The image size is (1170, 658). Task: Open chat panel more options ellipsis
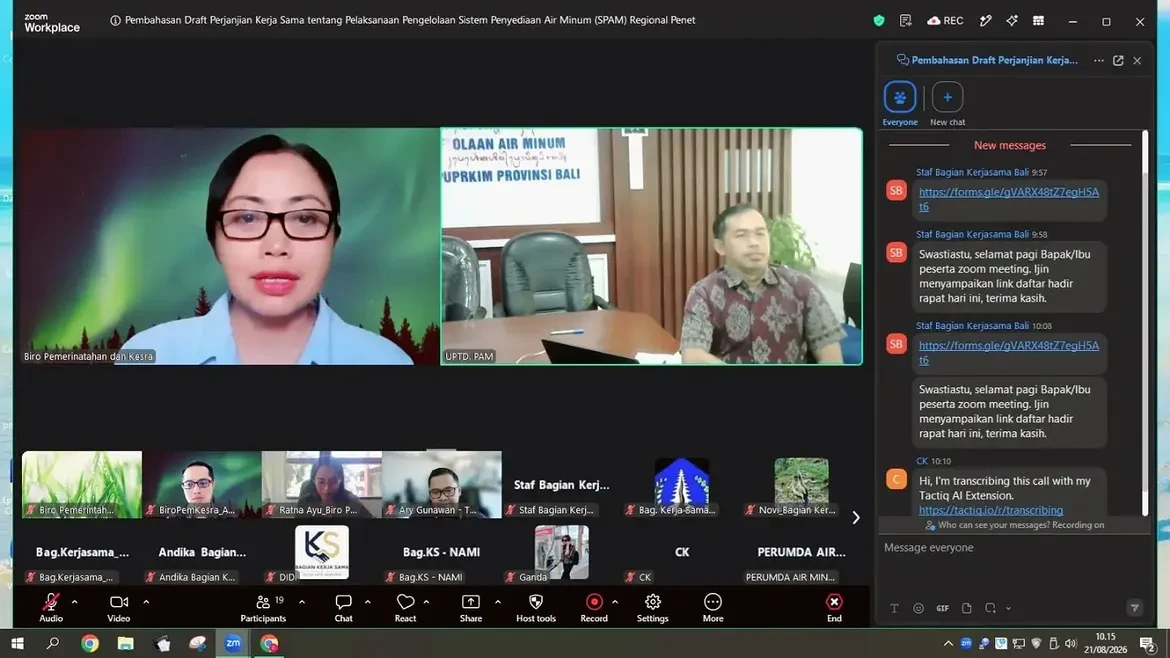click(x=1099, y=60)
